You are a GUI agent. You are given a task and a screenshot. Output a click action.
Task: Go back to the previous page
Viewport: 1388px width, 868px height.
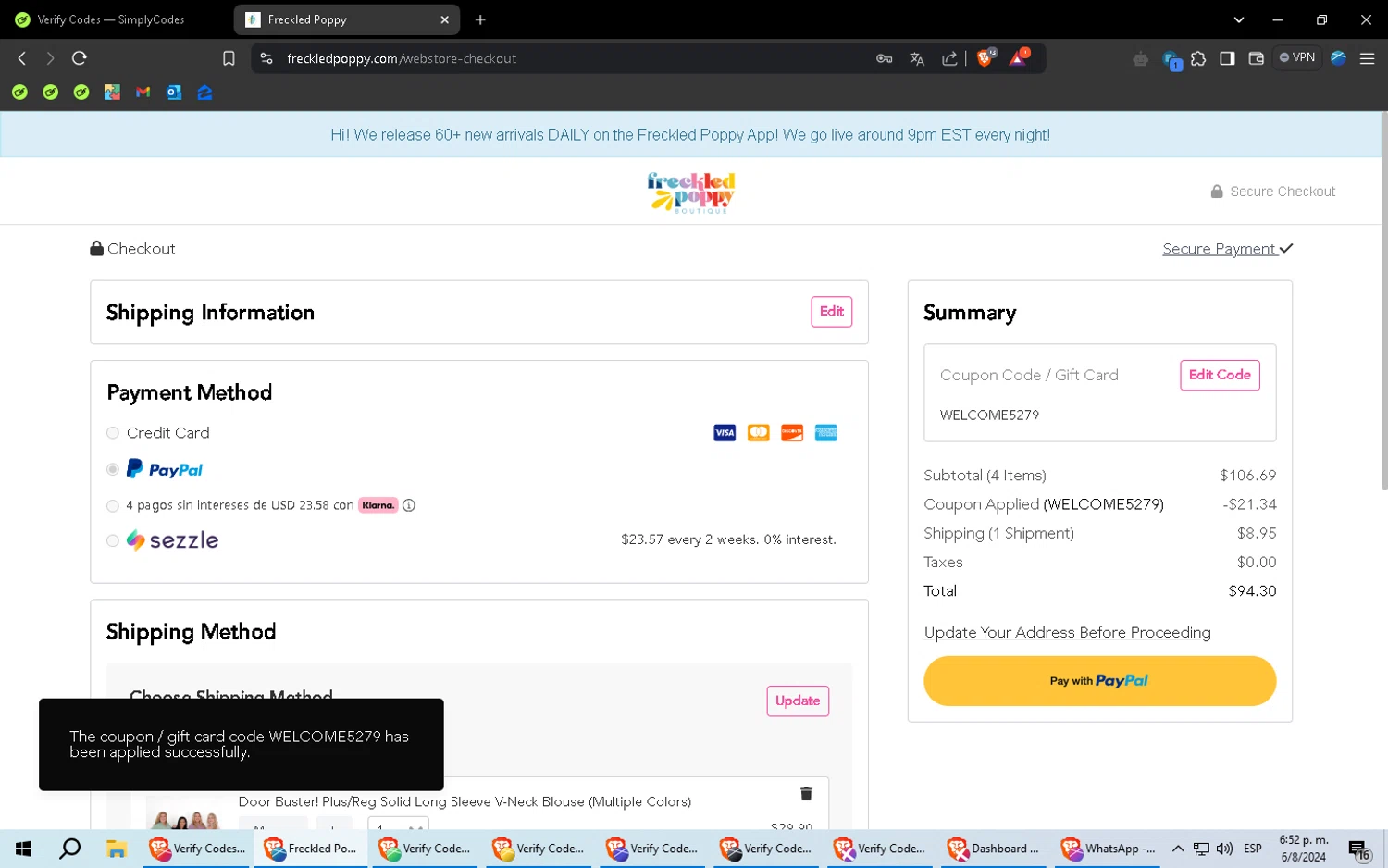[x=22, y=58]
